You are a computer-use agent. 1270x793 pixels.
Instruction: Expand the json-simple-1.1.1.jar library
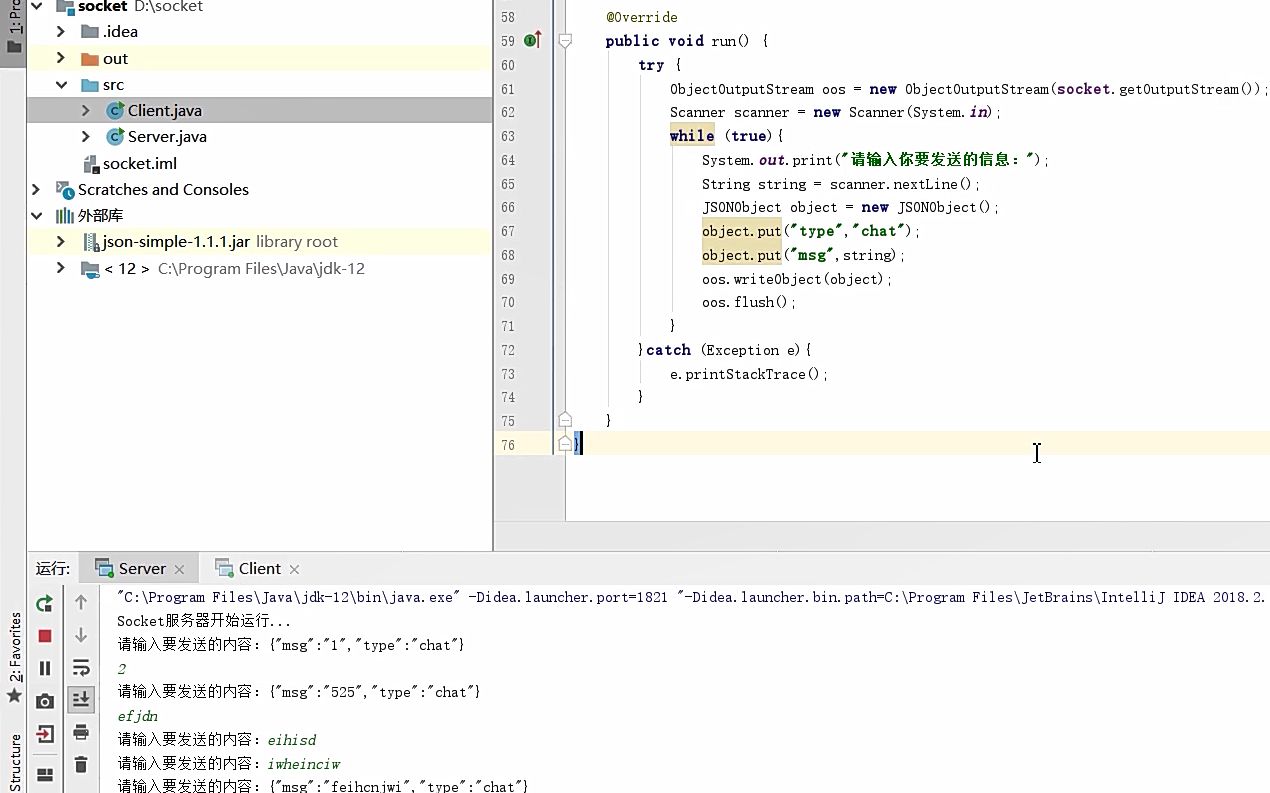pos(60,241)
